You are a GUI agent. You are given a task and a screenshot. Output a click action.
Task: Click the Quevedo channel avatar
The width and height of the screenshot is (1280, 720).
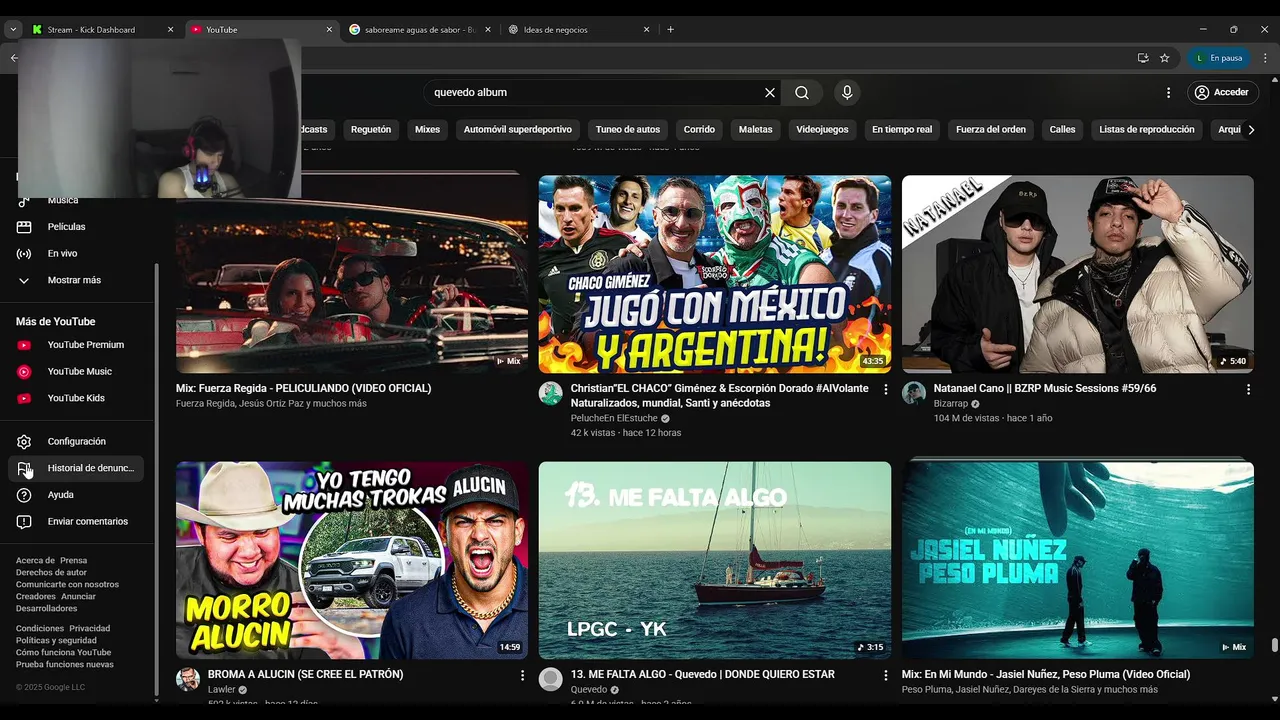pos(551,679)
